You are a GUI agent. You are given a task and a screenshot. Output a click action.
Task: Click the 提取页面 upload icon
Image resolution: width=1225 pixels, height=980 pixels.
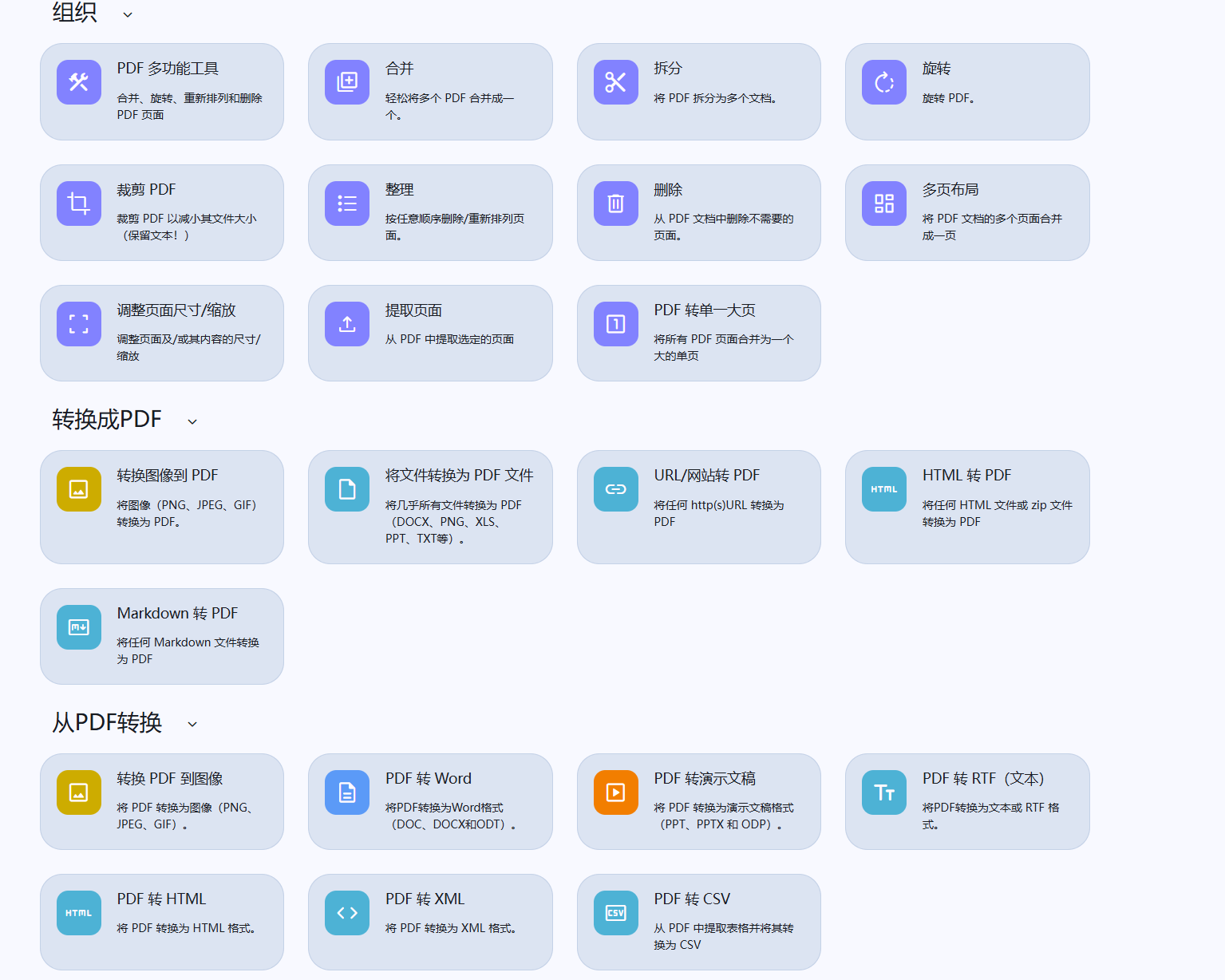[x=347, y=324]
